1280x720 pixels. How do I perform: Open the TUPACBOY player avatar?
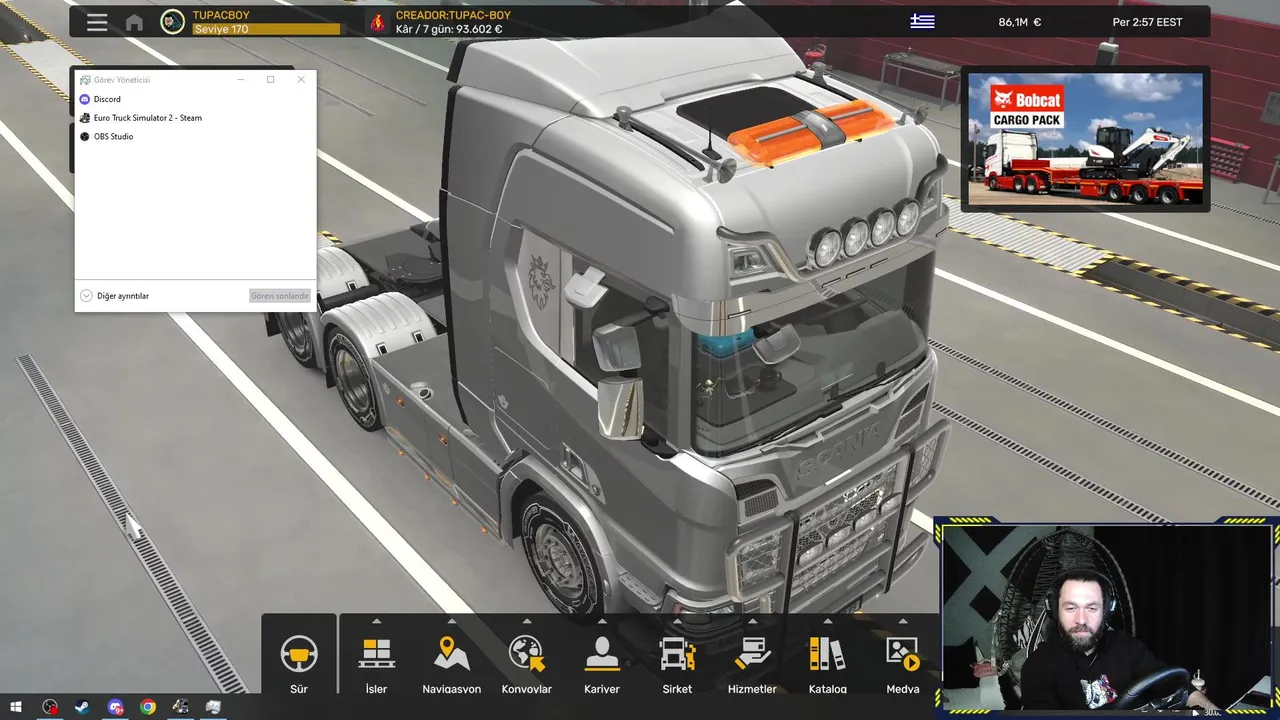pos(173,22)
